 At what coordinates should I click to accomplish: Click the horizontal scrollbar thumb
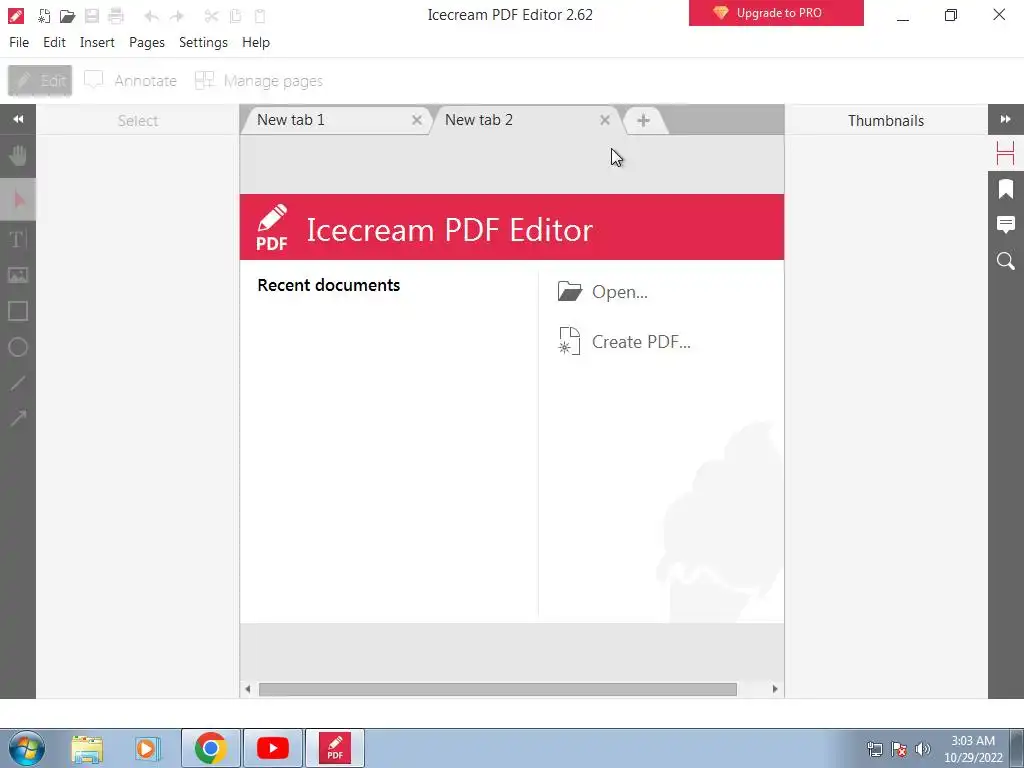(x=498, y=689)
